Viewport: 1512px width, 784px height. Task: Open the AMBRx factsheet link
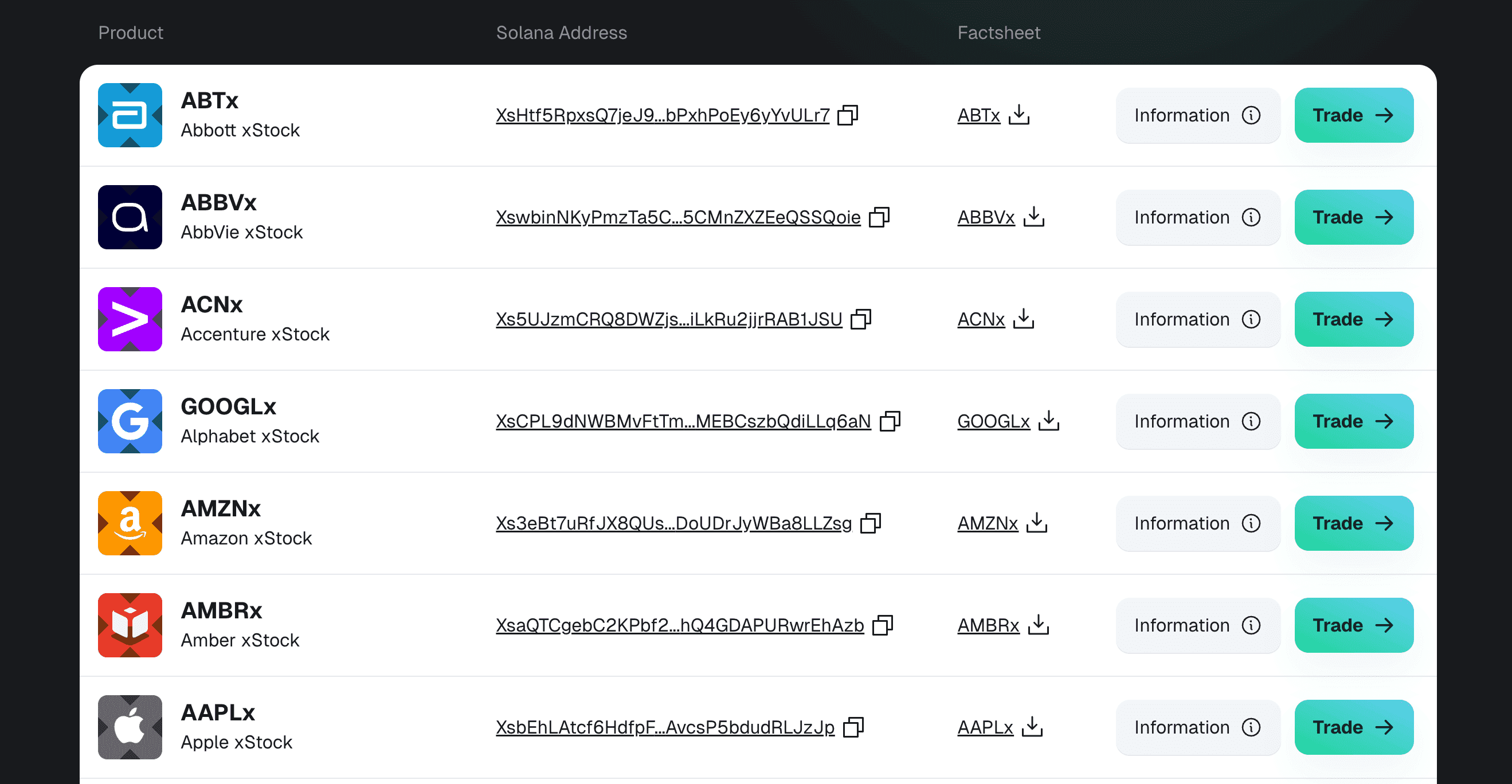click(989, 626)
